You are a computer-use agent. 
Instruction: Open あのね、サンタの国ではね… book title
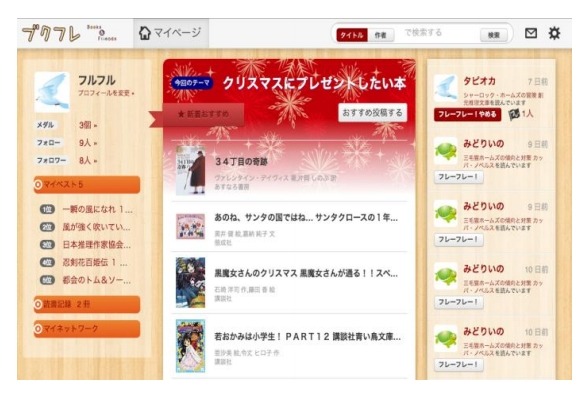[x=306, y=218]
